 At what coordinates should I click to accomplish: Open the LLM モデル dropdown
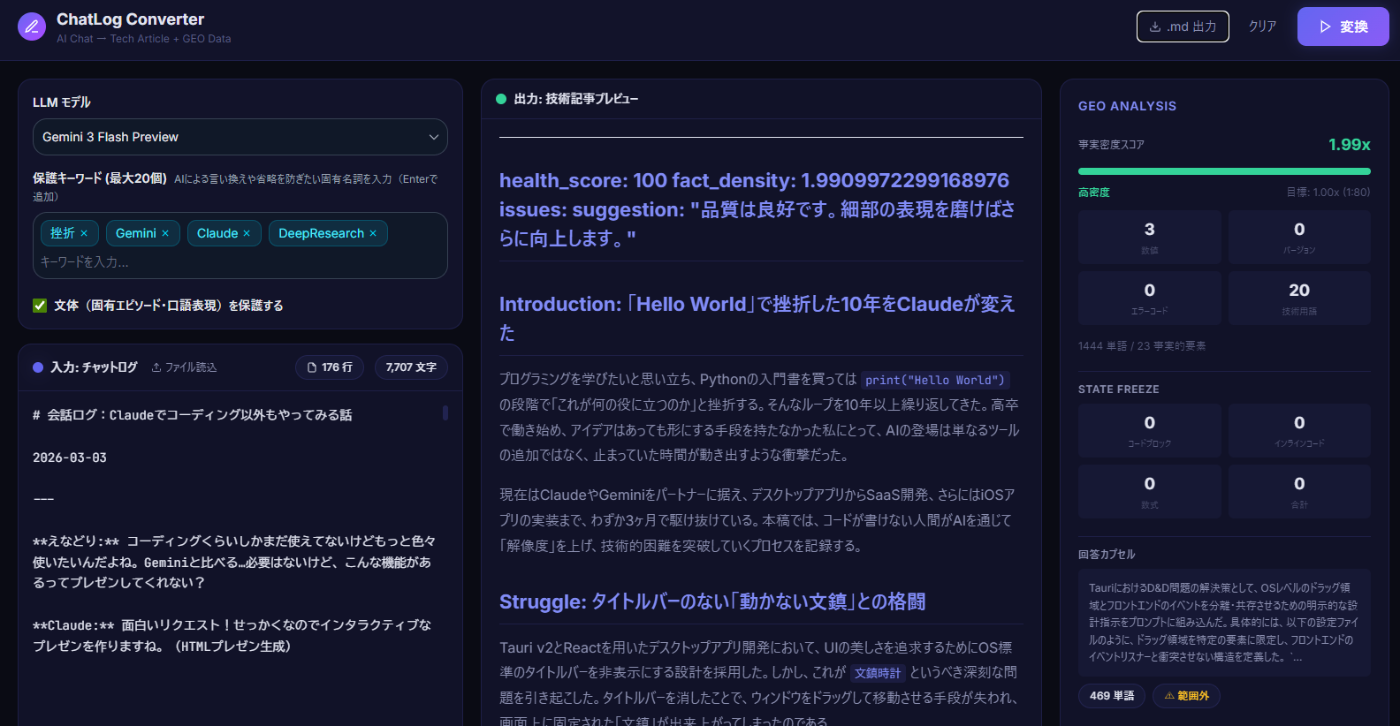pos(240,137)
